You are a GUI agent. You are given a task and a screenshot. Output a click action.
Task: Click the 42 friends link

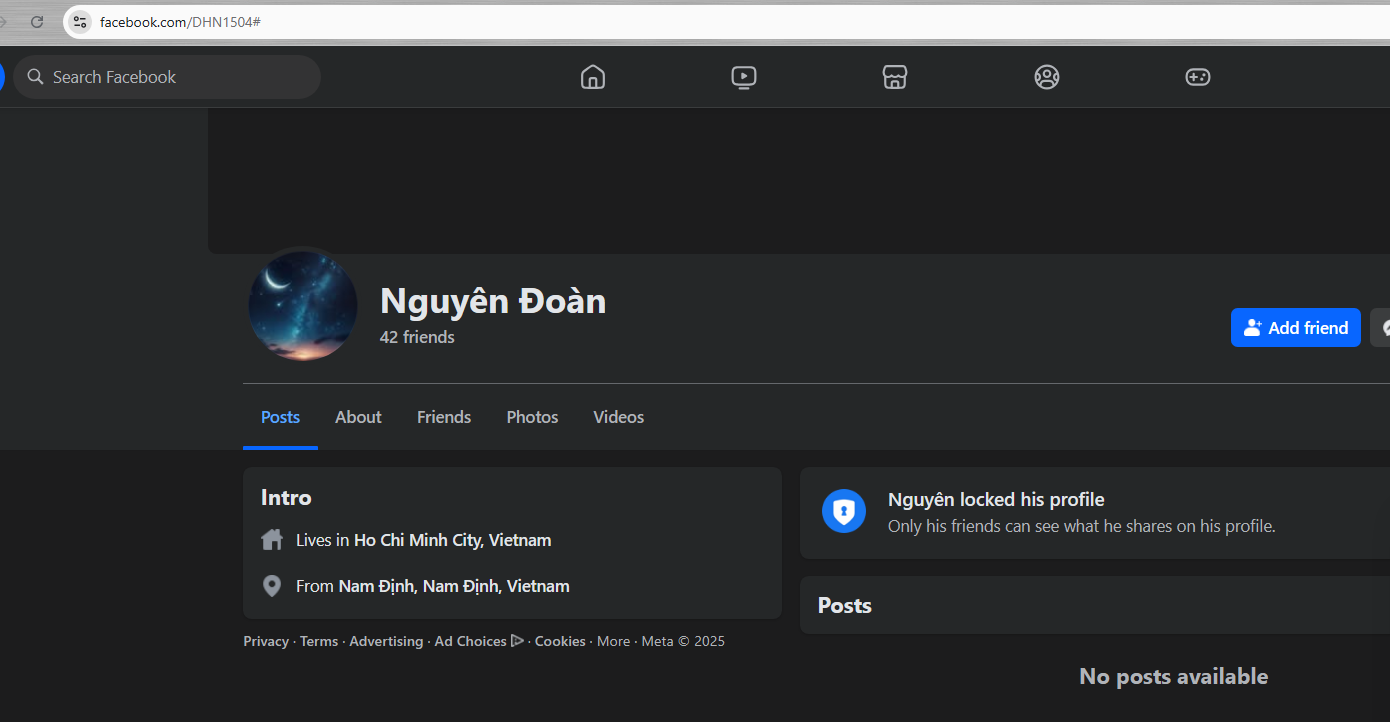(417, 337)
